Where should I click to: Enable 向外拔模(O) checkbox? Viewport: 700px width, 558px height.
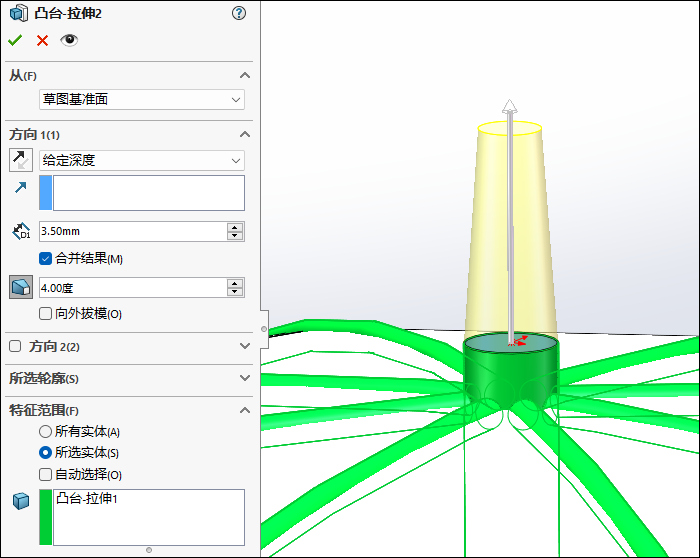coord(46,314)
